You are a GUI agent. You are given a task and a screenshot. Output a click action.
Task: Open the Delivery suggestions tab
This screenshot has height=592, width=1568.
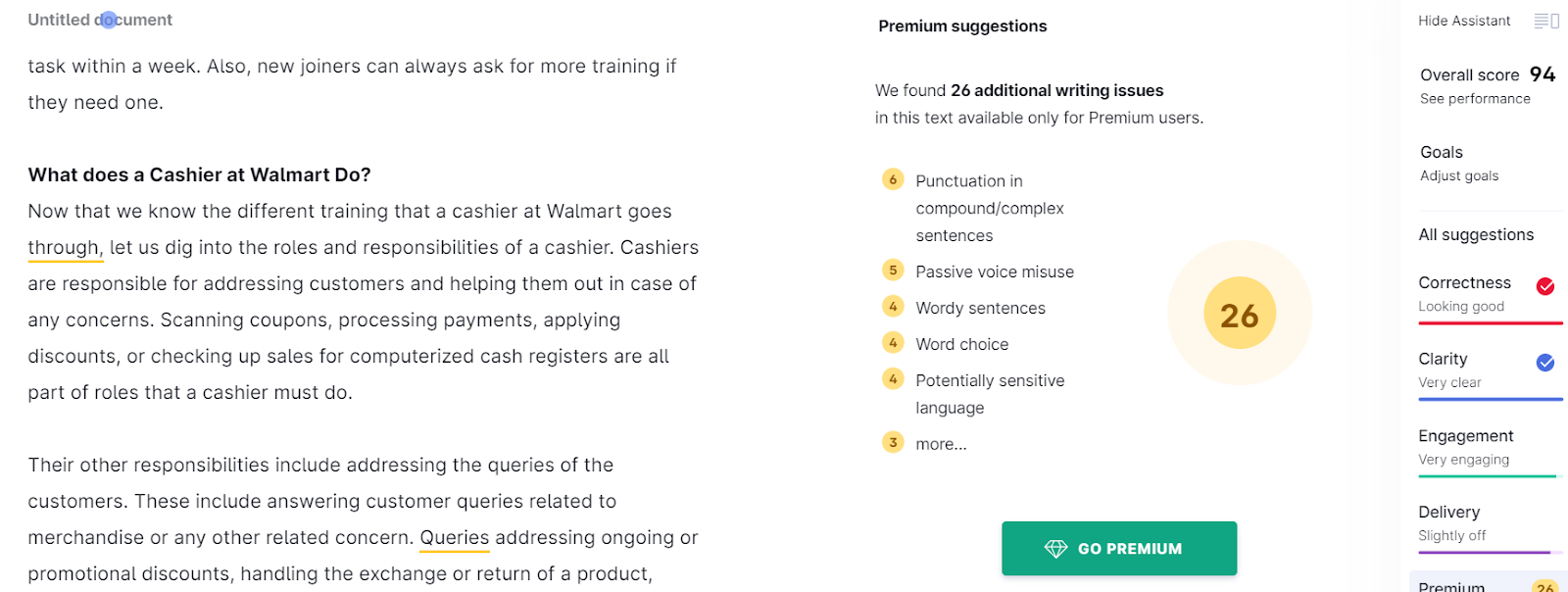tap(1449, 513)
